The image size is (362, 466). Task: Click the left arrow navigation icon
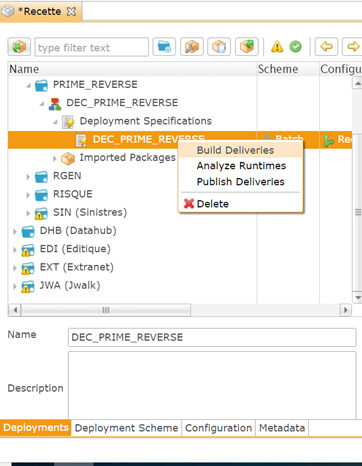pos(326,47)
